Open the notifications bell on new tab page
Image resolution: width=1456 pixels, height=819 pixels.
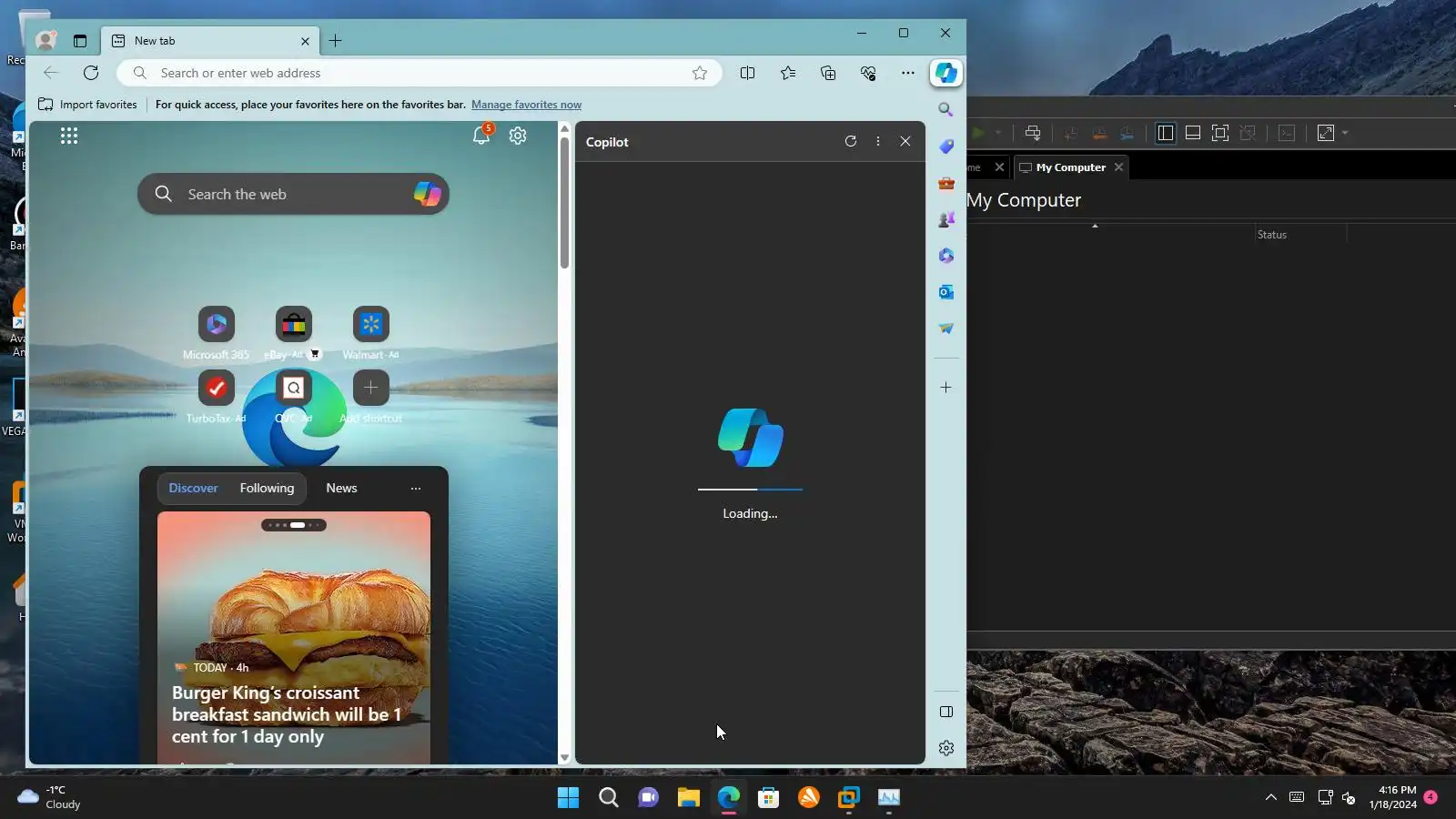(481, 136)
